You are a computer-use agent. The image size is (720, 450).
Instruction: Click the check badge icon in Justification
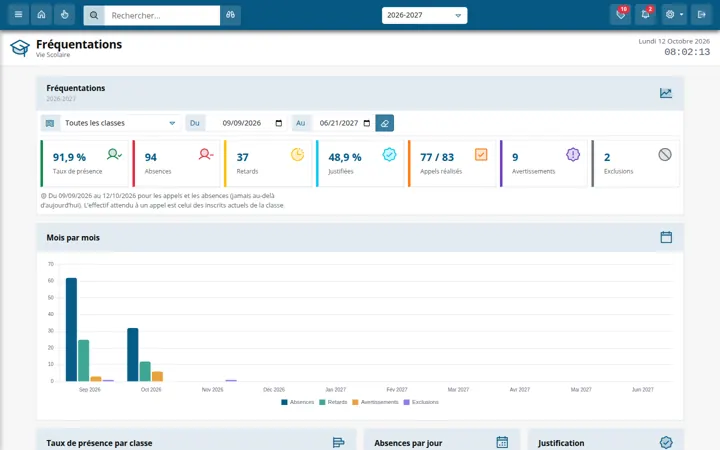[x=666, y=443]
